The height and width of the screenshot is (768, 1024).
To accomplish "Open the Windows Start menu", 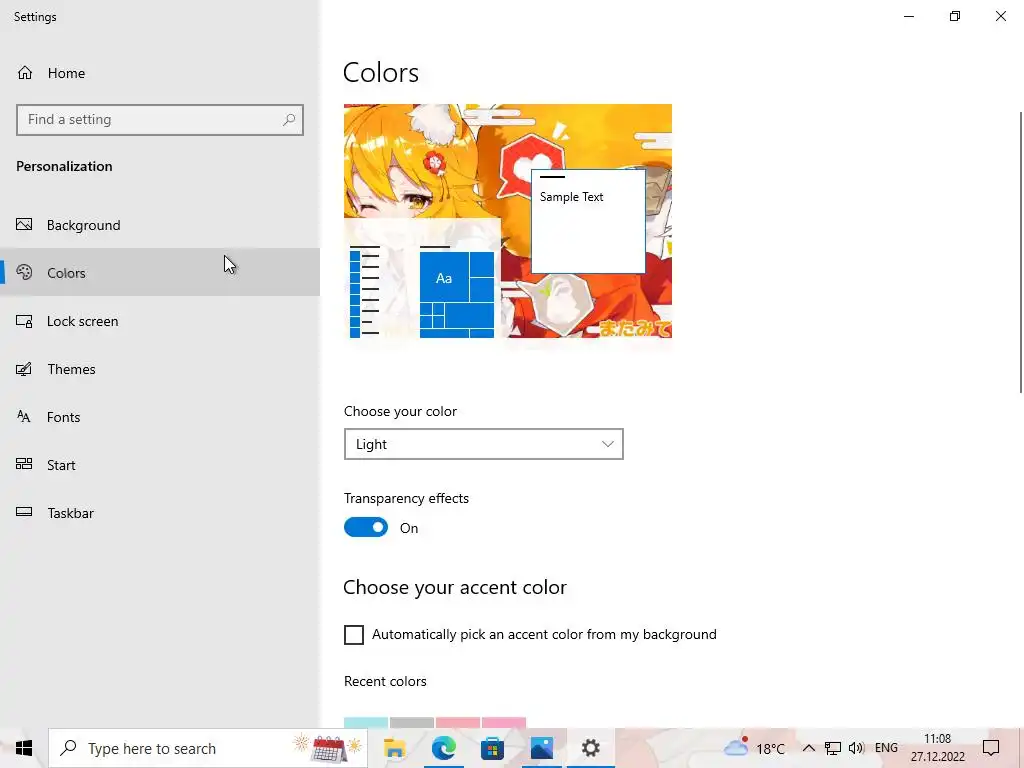I will click(24, 748).
